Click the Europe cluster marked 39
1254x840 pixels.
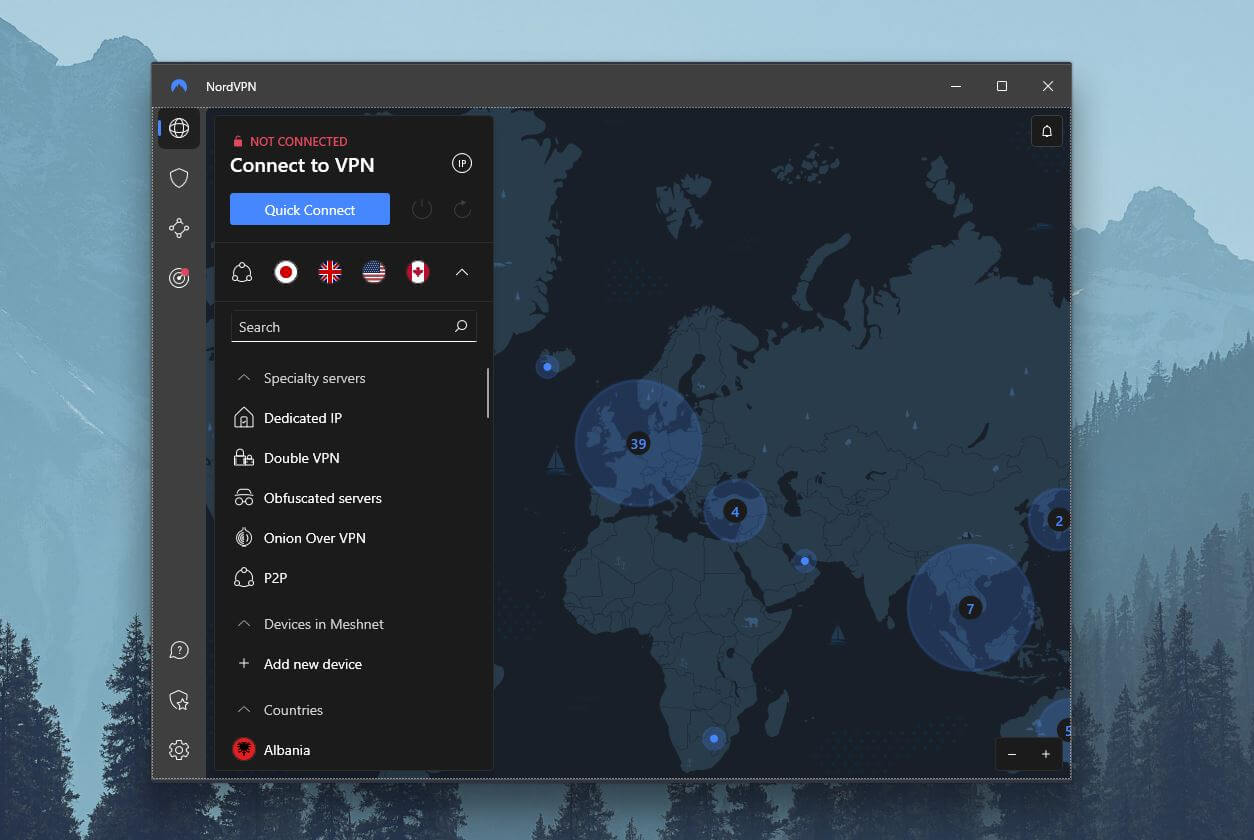point(638,444)
